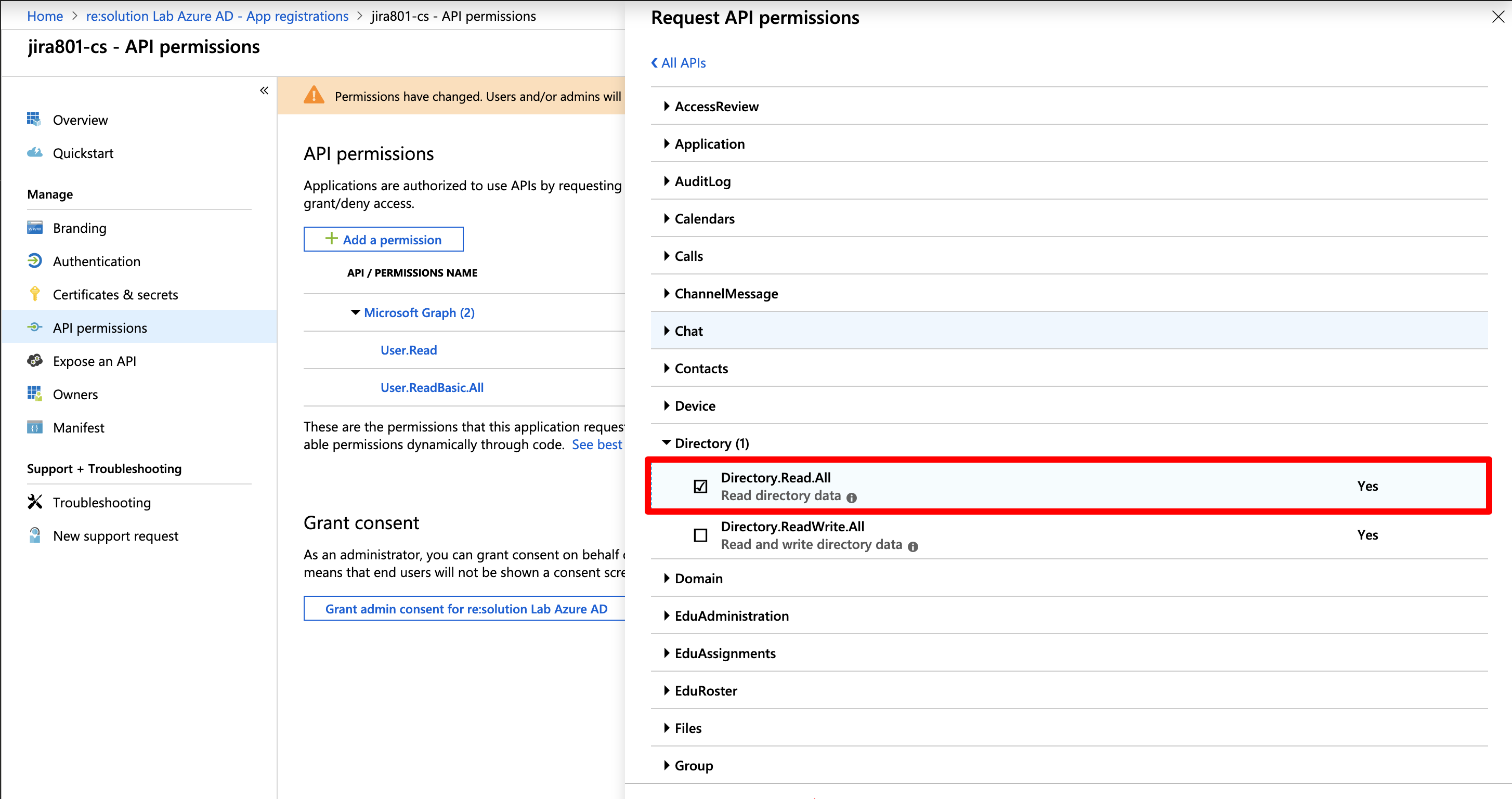Screen dimensions: 1512x799
Task: Open the User.Read permission link
Action: pyautogui.click(x=409, y=350)
